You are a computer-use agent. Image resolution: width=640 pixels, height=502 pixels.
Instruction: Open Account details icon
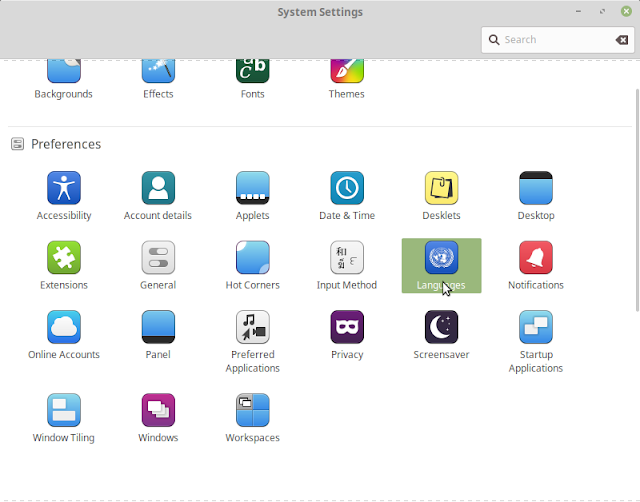158,188
